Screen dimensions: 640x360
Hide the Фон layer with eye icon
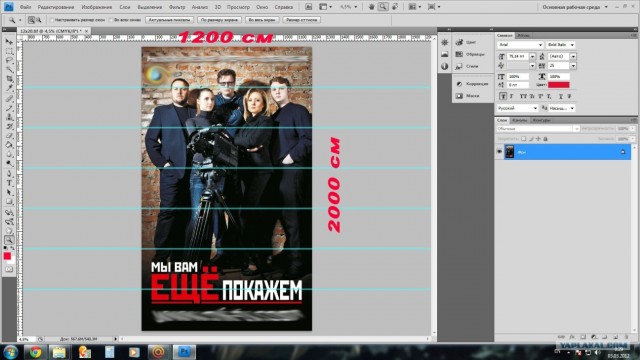499,151
